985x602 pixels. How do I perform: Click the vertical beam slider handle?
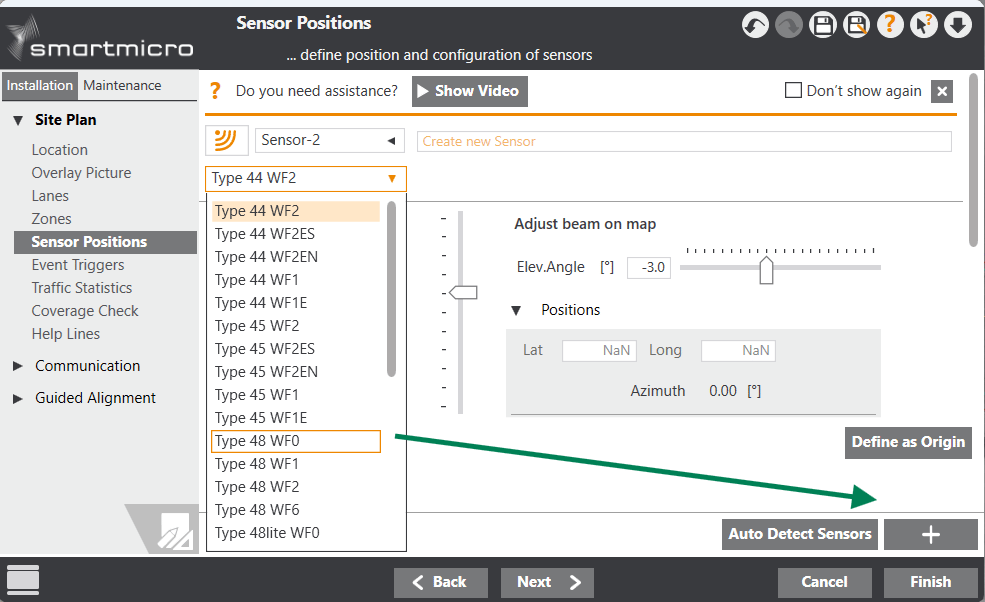point(464,292)
